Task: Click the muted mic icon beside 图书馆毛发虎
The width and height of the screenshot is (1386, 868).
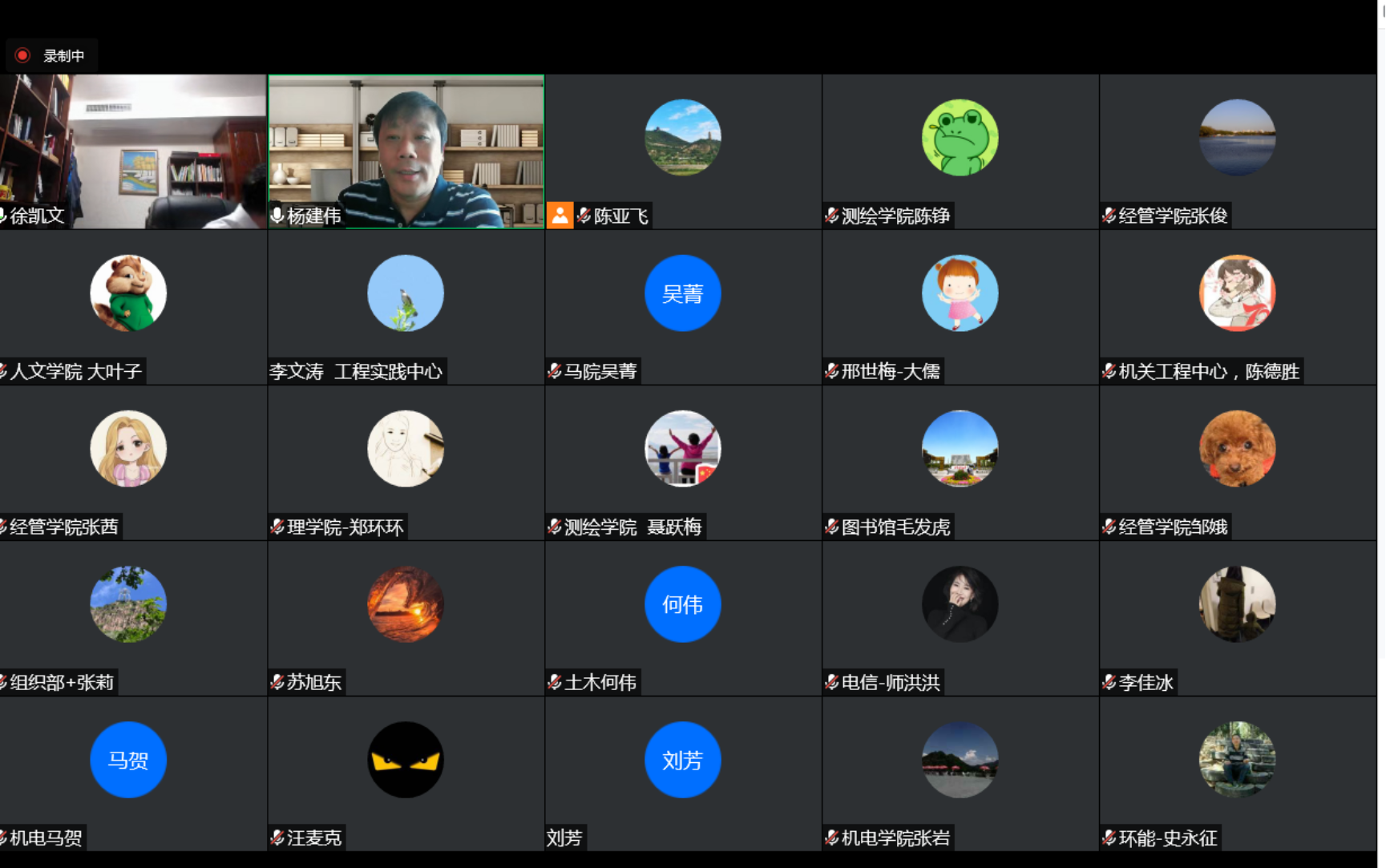Action: pos(832,527)
